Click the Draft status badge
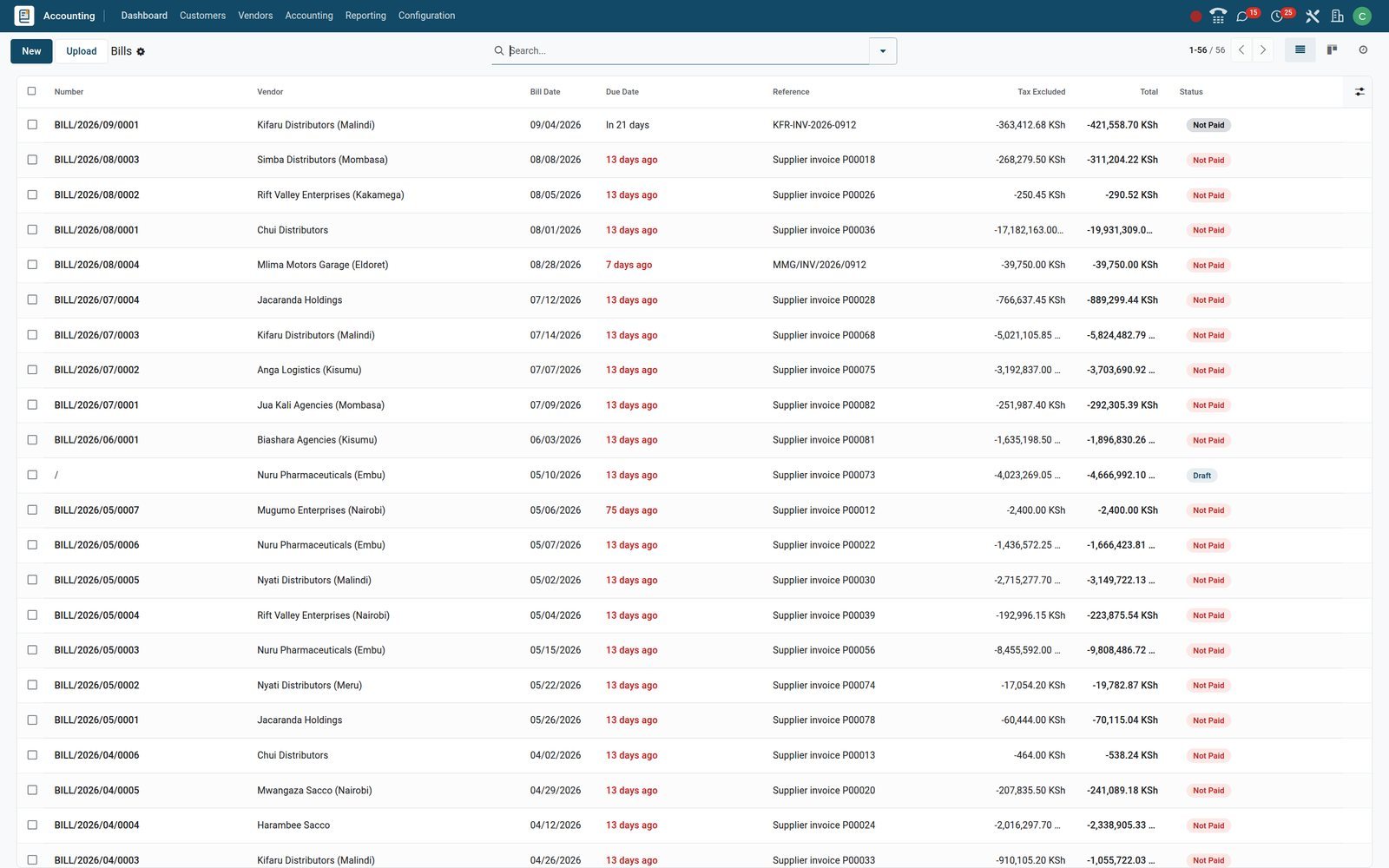 [x=1201, y=476]
